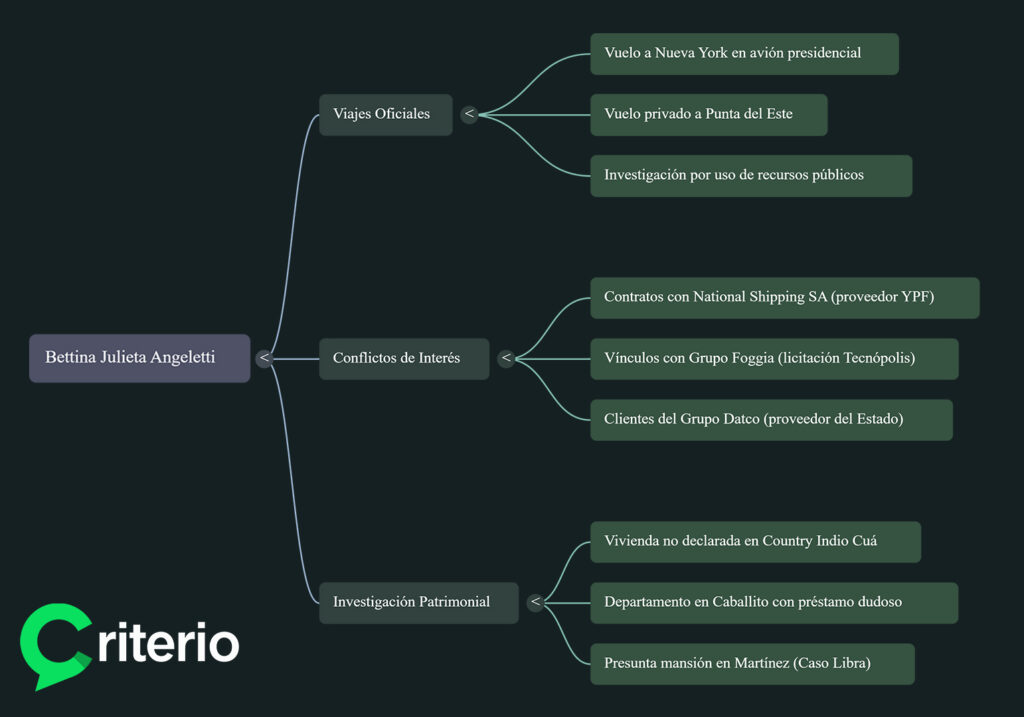Select the Conflictos de Interés node
The width and height of the screenshot is (1024, 717).
tap(403, 358)
